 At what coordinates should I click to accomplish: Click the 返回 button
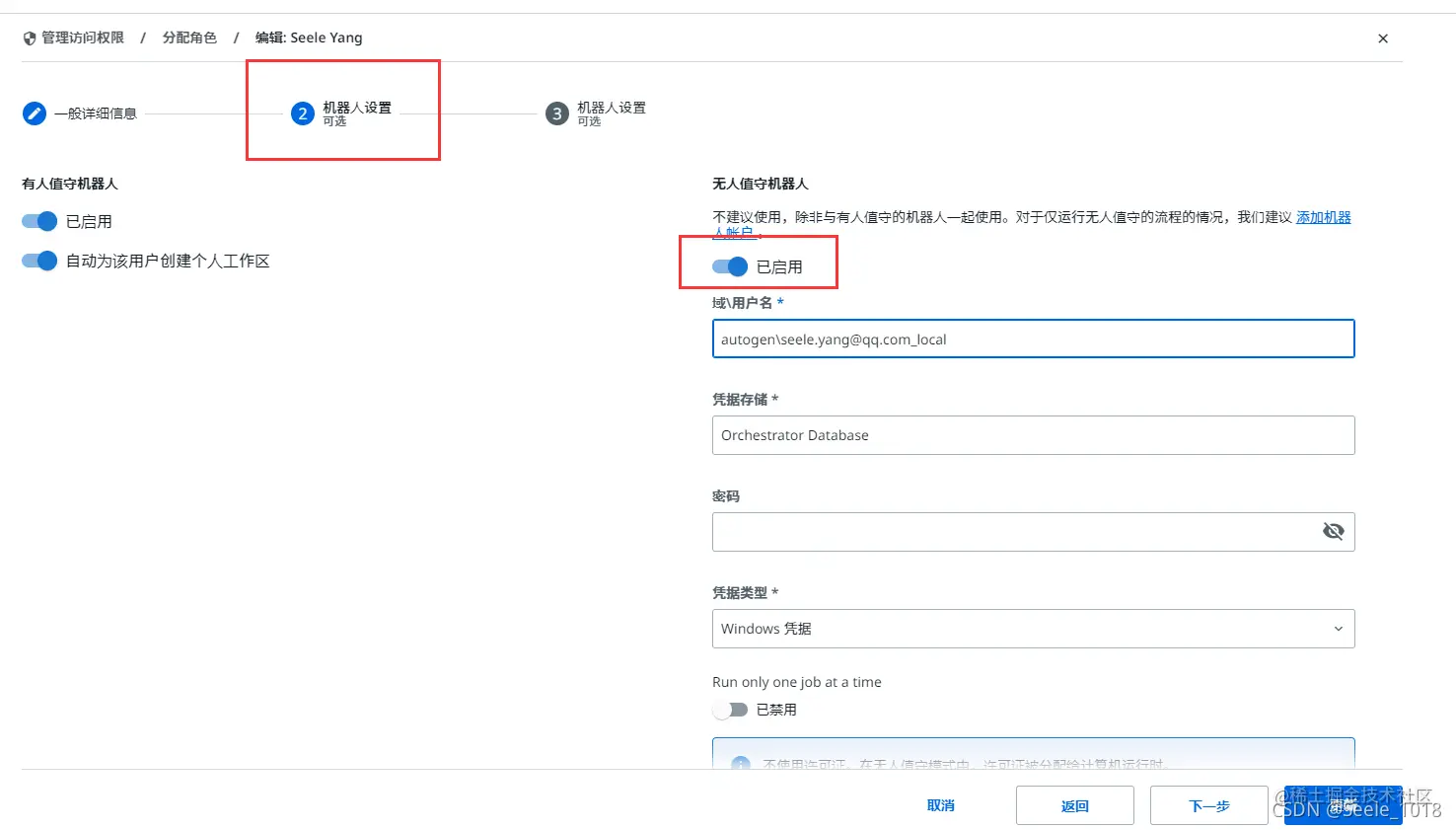[x=1074, y=805]
